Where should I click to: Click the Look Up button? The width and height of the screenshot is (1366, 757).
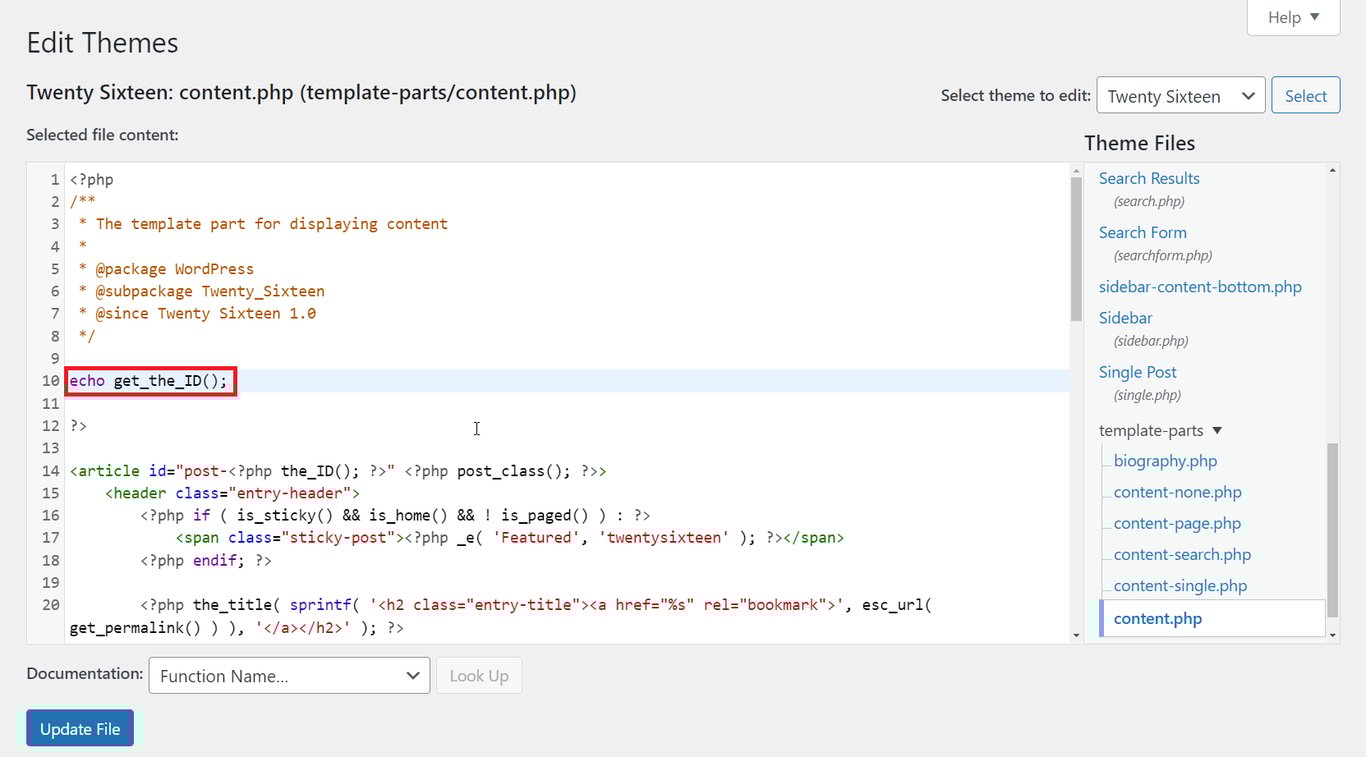point(479,675)
